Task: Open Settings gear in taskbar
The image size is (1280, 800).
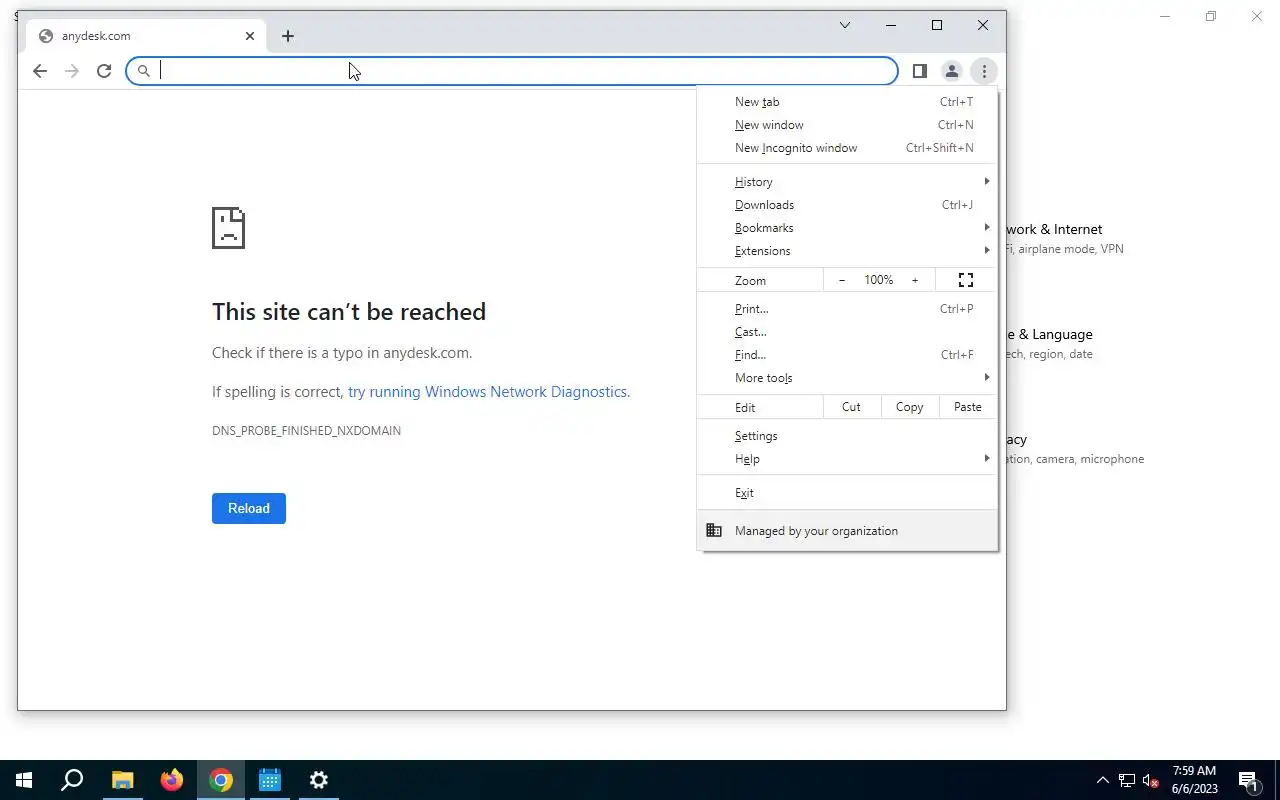Action: [x=319, y=780]
